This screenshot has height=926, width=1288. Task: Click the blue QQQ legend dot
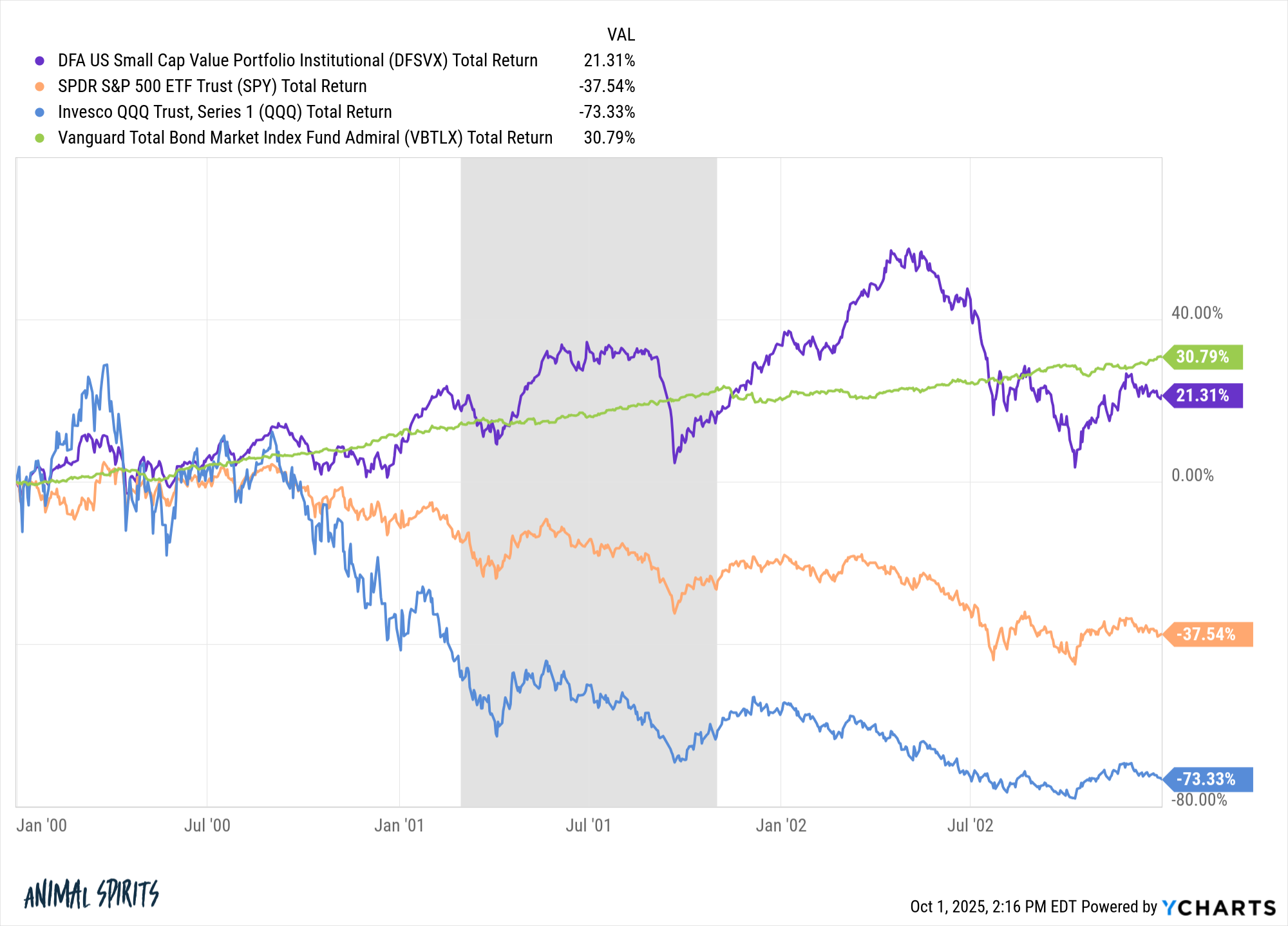click(x=40, y=112)
